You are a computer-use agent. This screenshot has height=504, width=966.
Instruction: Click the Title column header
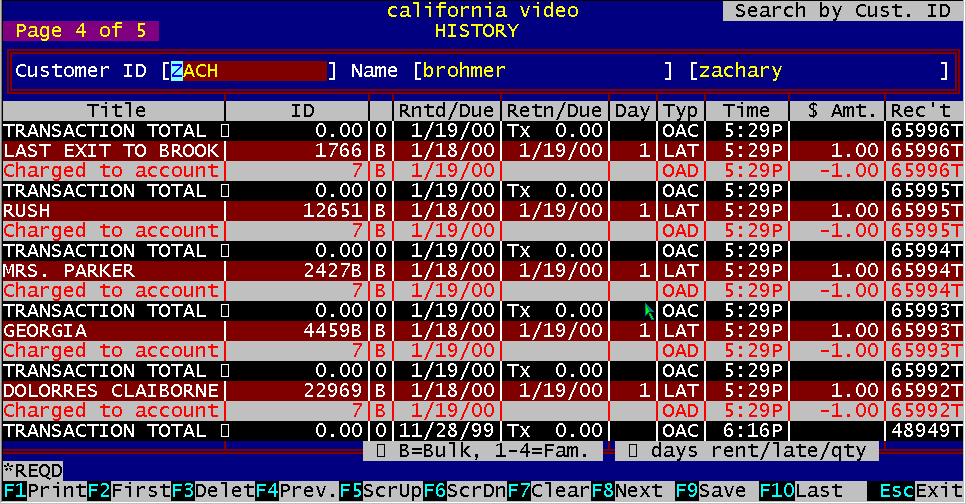(x=115, y=110)
